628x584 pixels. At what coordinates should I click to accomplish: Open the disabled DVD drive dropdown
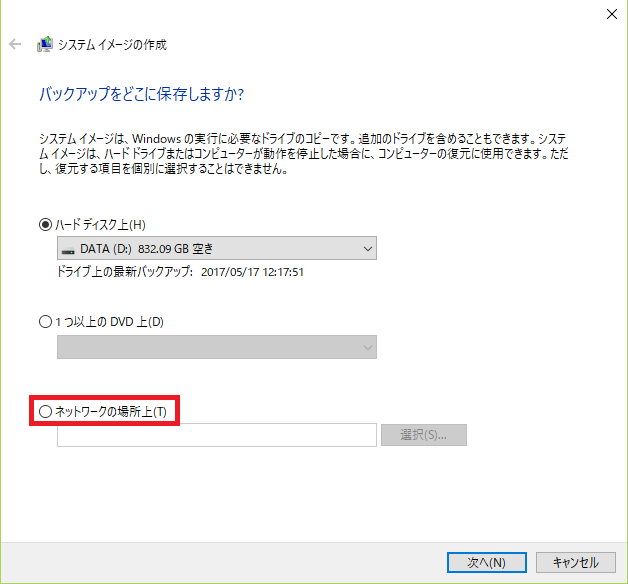pyautogui.click(x=217, y=347)
